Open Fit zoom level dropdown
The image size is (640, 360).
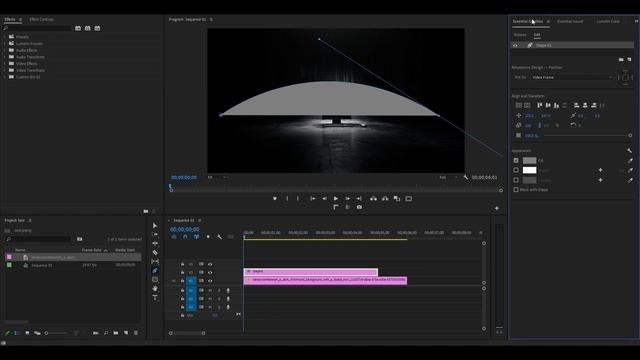coord(217,177)
